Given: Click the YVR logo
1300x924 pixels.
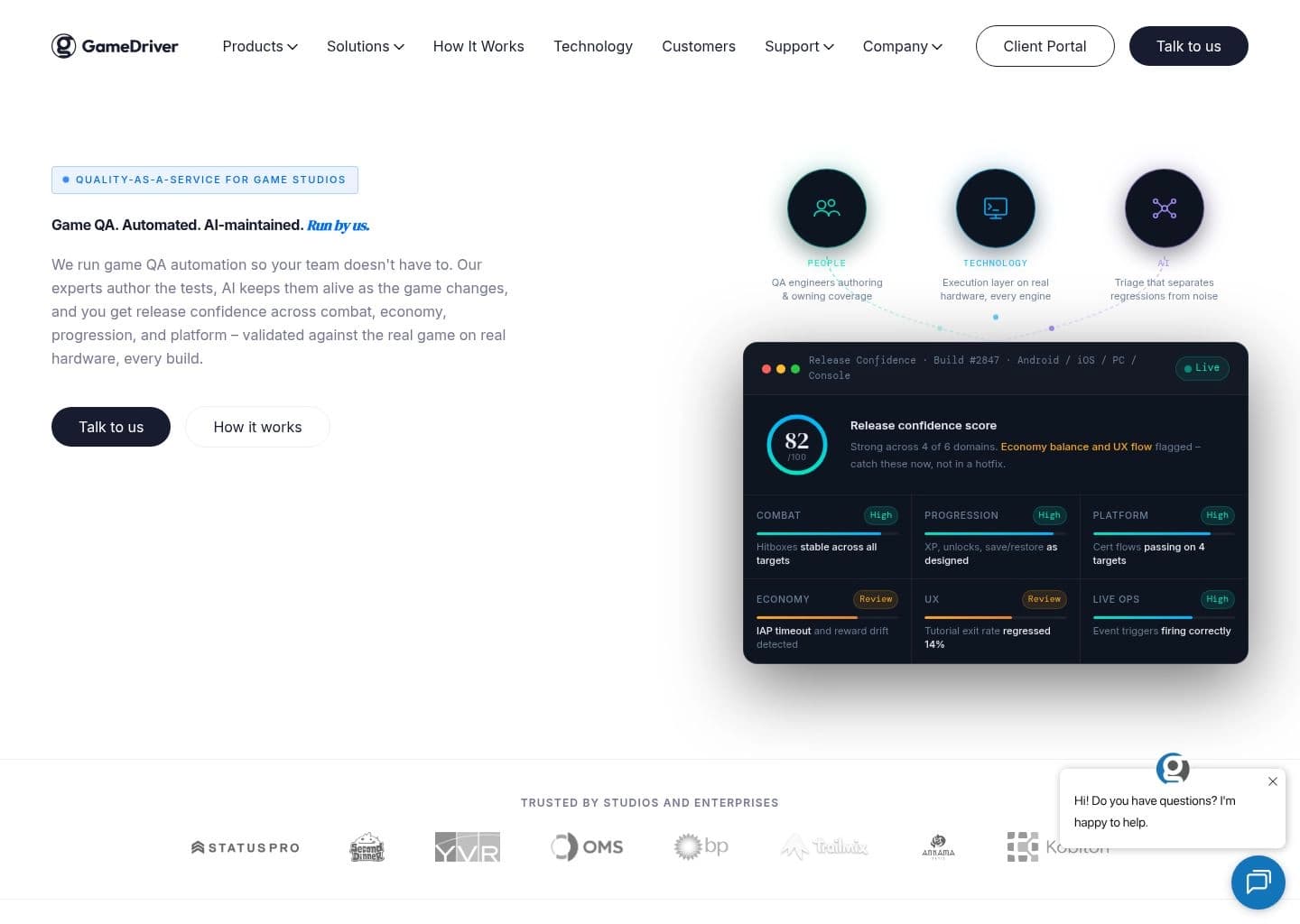Looking at the screenshot, I should point(468,847).
